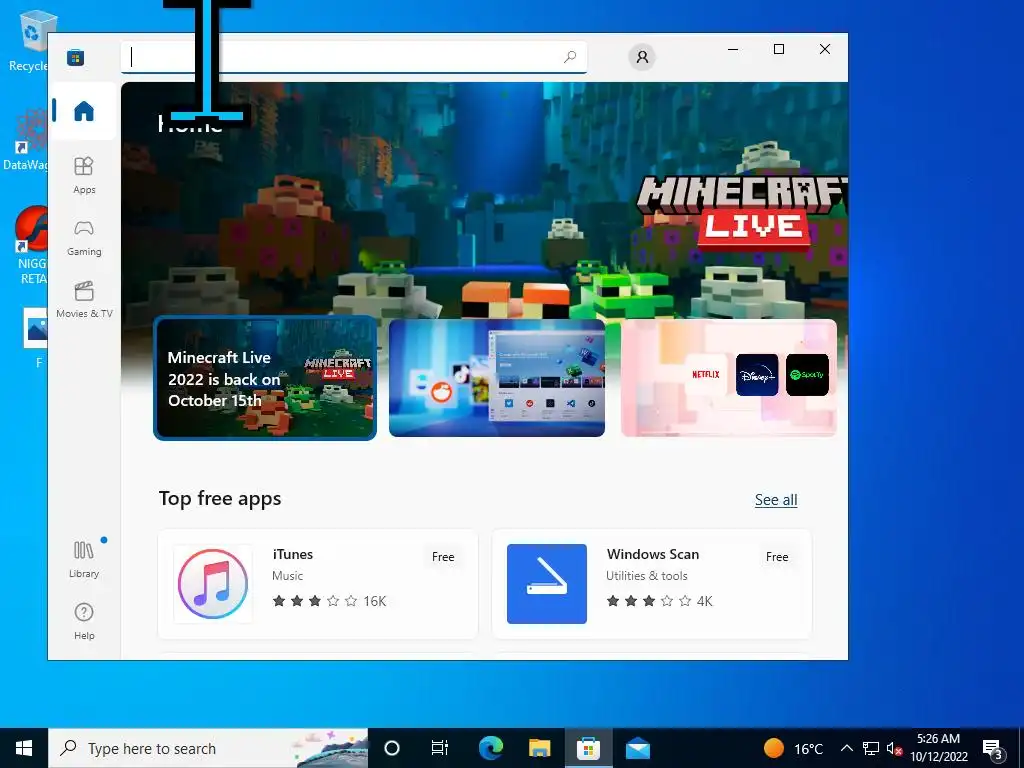Open the Netflix, Disney+ and Spotify card
The height and width of the screenshot is (768, 1024).
[728, 378]
